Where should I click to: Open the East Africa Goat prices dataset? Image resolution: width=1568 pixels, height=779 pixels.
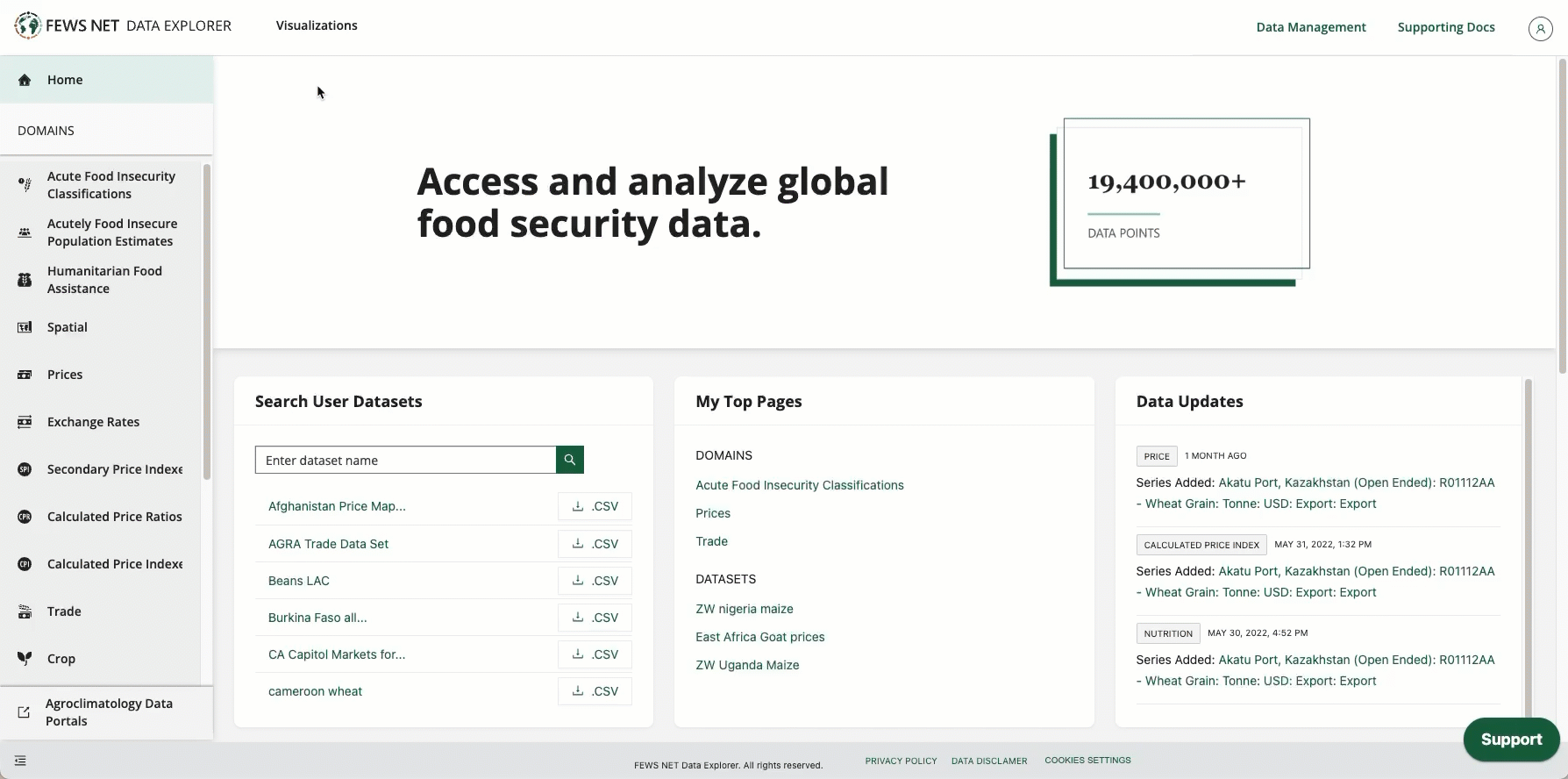click(759, 637)
